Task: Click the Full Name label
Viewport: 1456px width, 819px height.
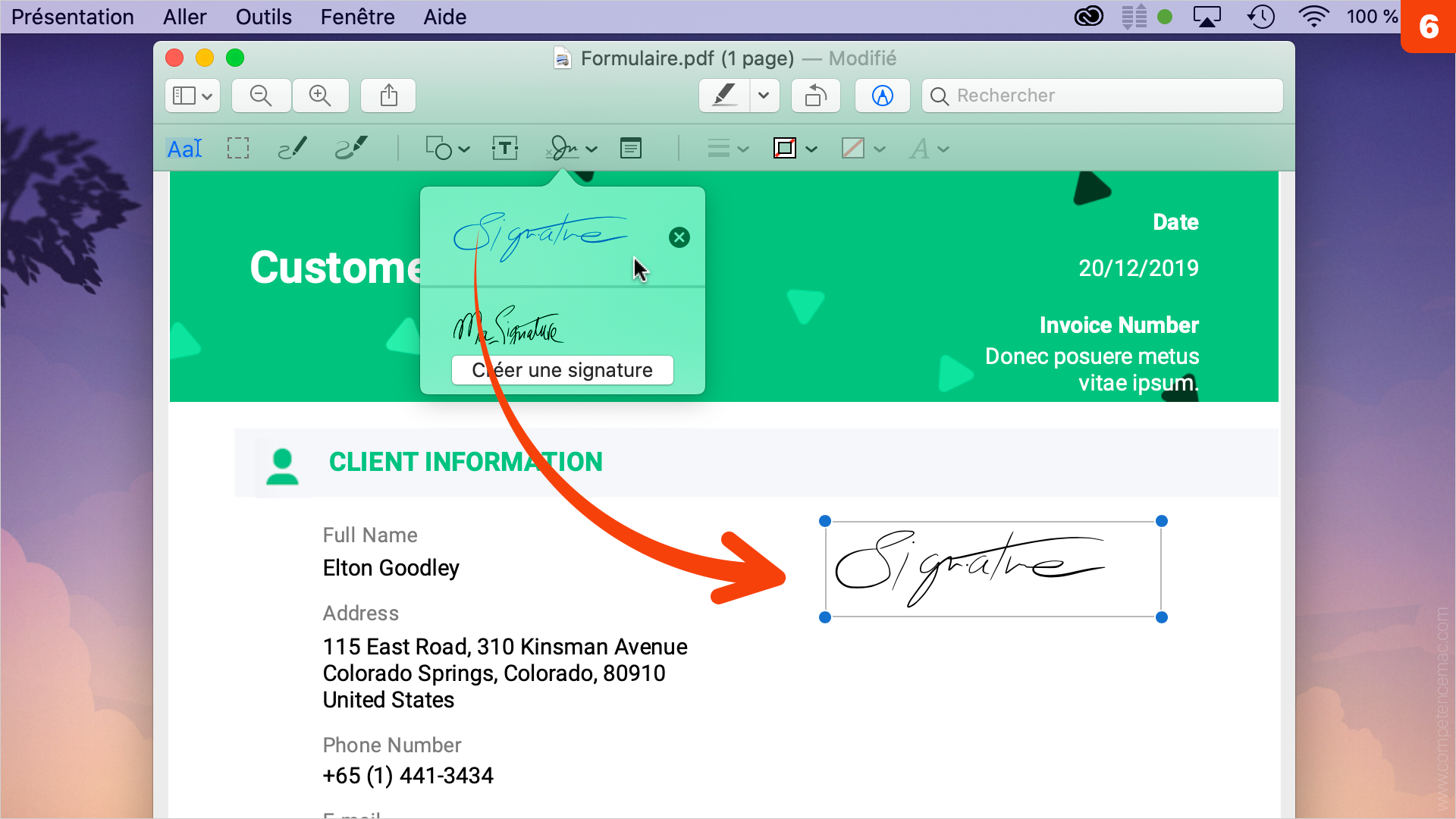Action: [370, 535]
